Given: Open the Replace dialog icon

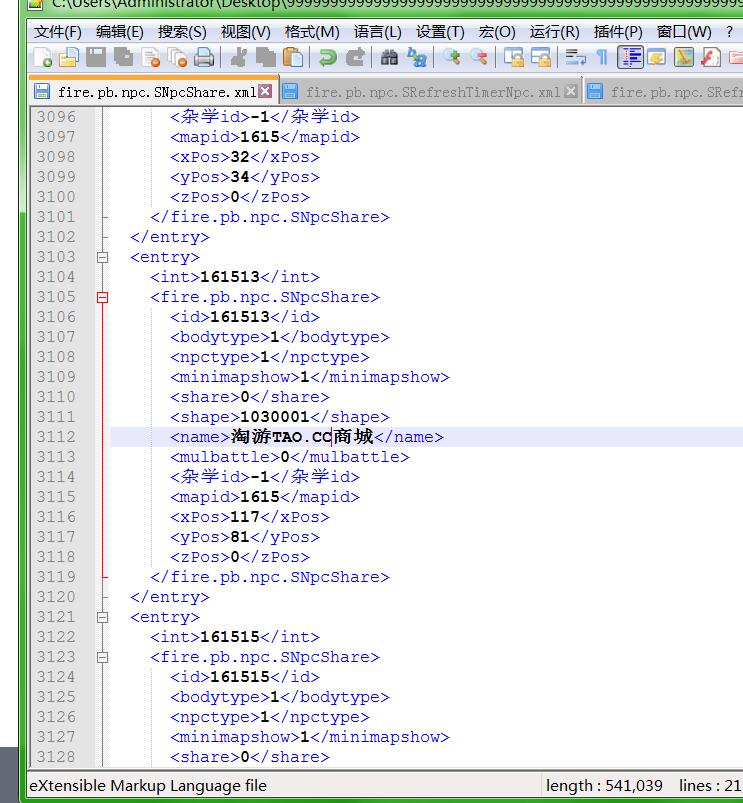Looking at the screenshot, I should pyautogui.click(x=417, y=57).
